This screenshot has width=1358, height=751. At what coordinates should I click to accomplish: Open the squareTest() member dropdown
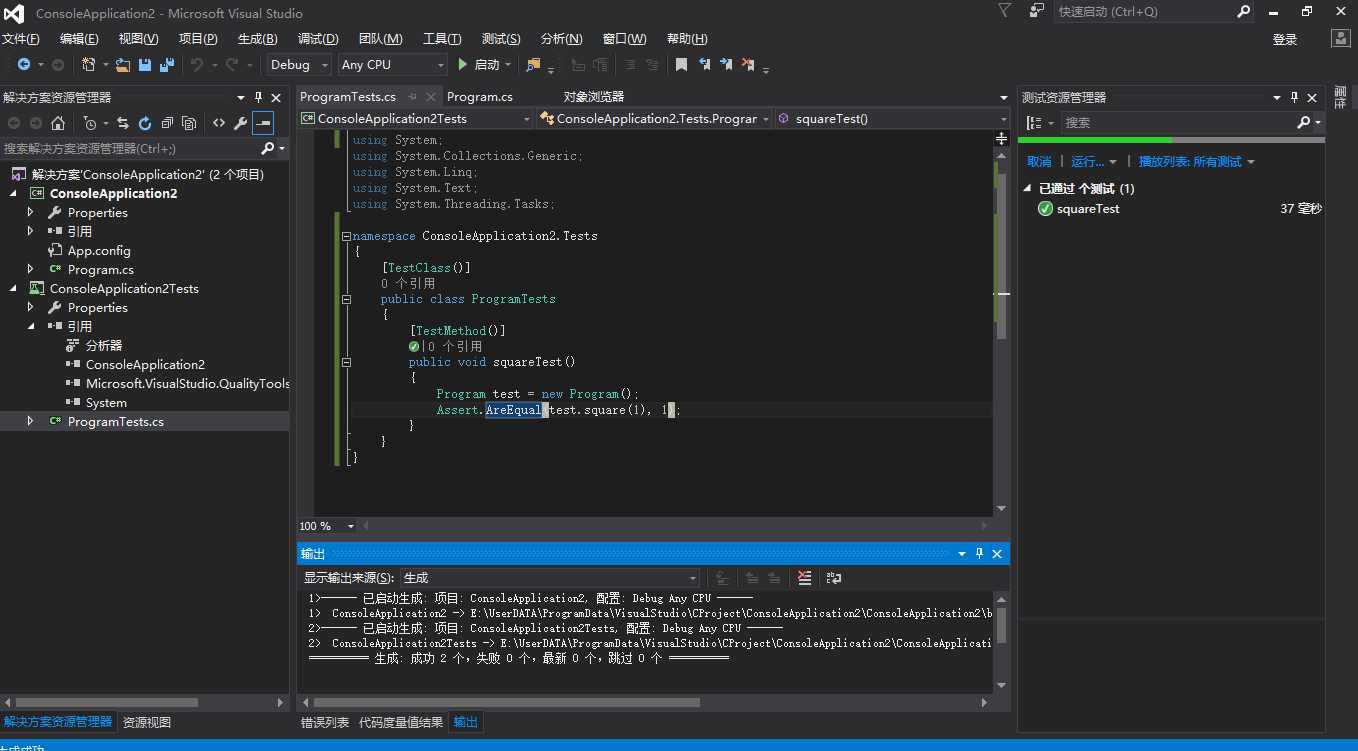(x=893, y=118)
